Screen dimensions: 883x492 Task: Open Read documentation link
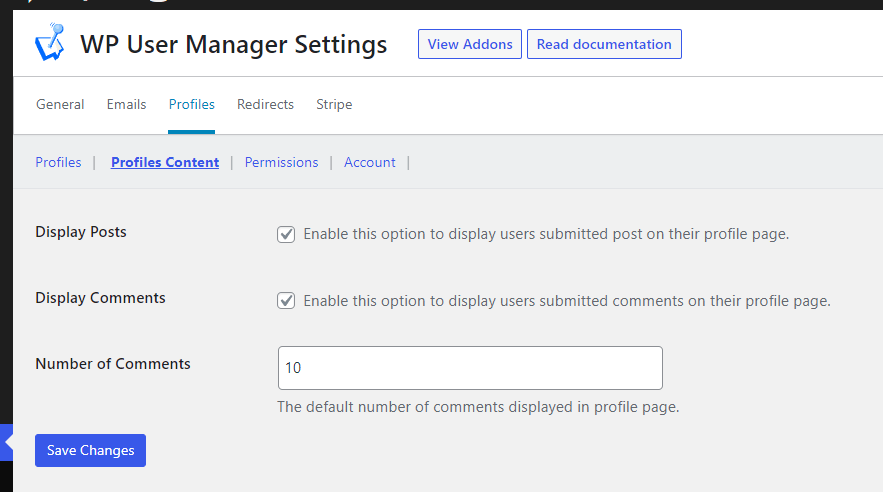tap(604, 44)
